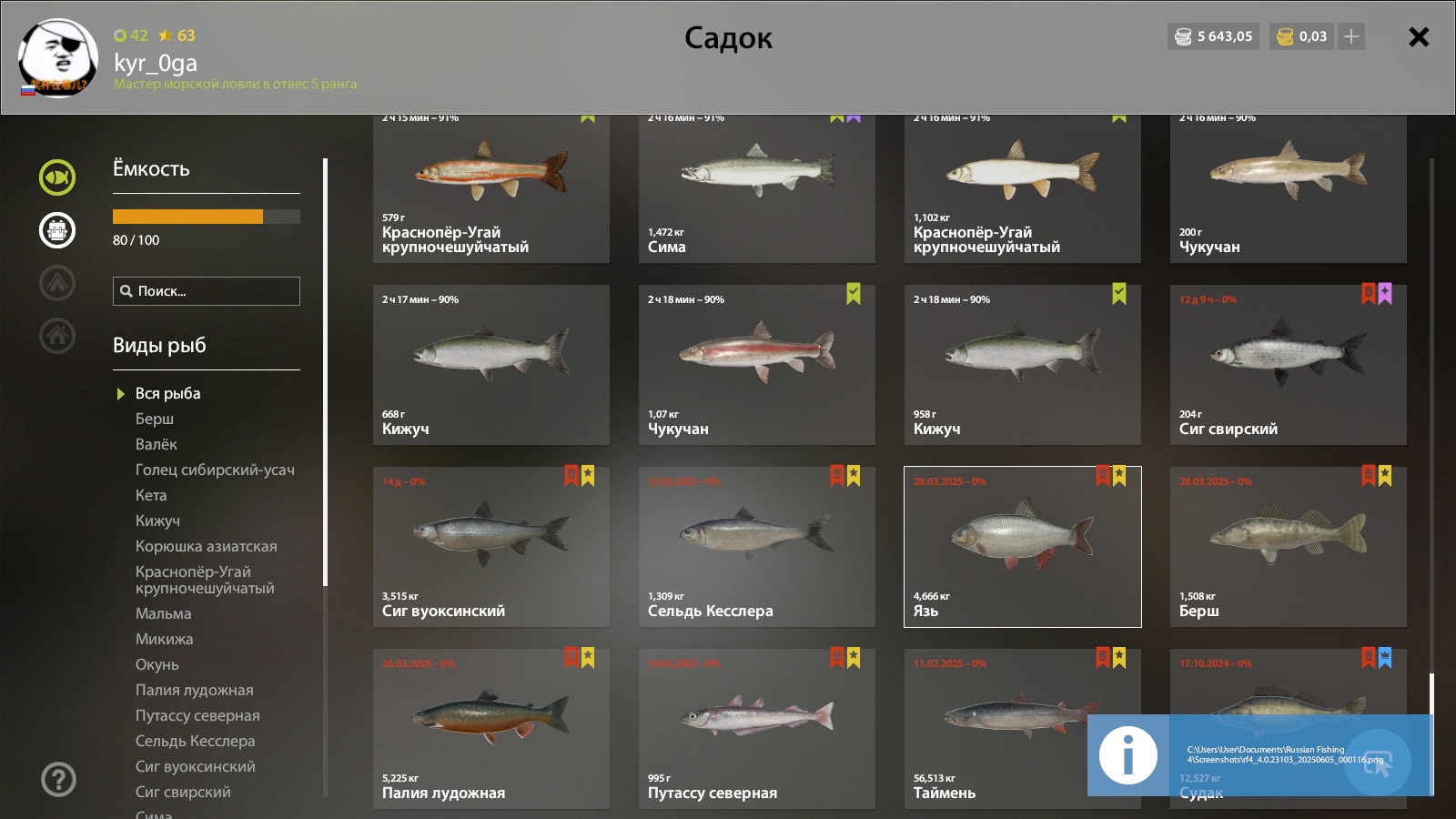This screenshot has width=1456, height=819.
Task: Open the fish keepnet sidebar icon
Action: pyautogui.click(x=57, y=177)
